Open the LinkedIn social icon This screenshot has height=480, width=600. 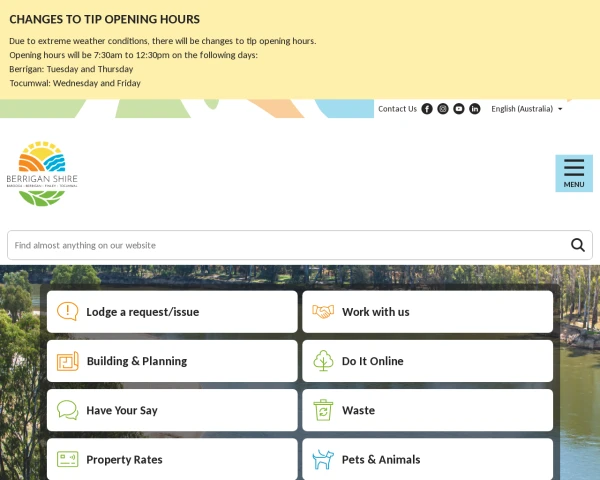(474, 109)
